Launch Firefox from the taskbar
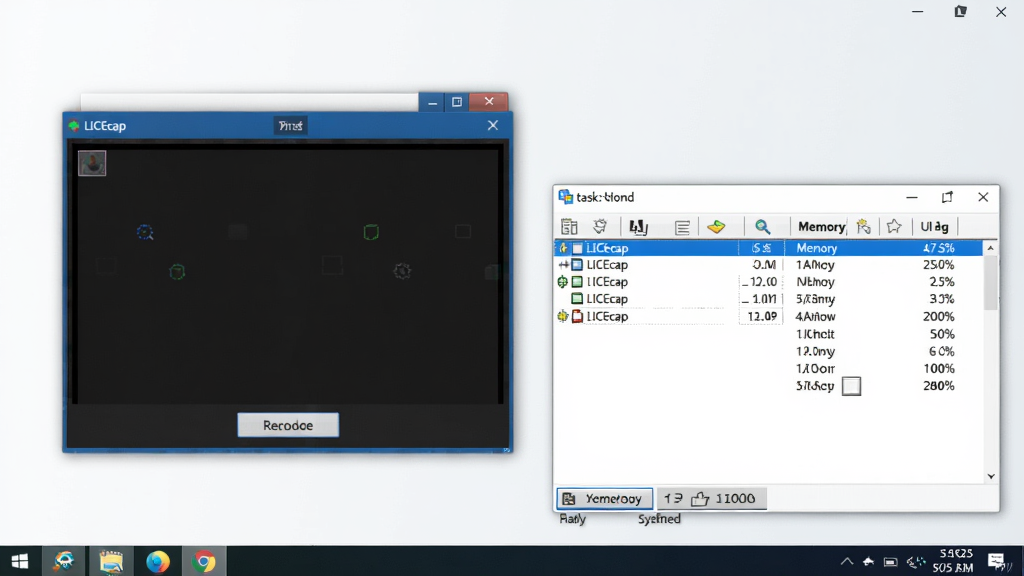This screenshot has height=576, width=1024. click(157, 561)
